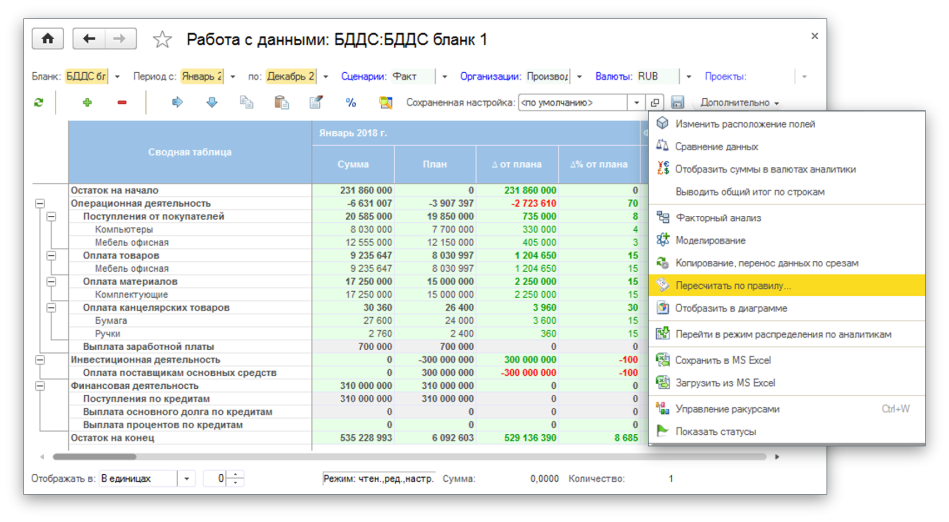Click the red minus remove icon
The height and width of the screenshot is (522, 949).
click(x=122, y=102)
